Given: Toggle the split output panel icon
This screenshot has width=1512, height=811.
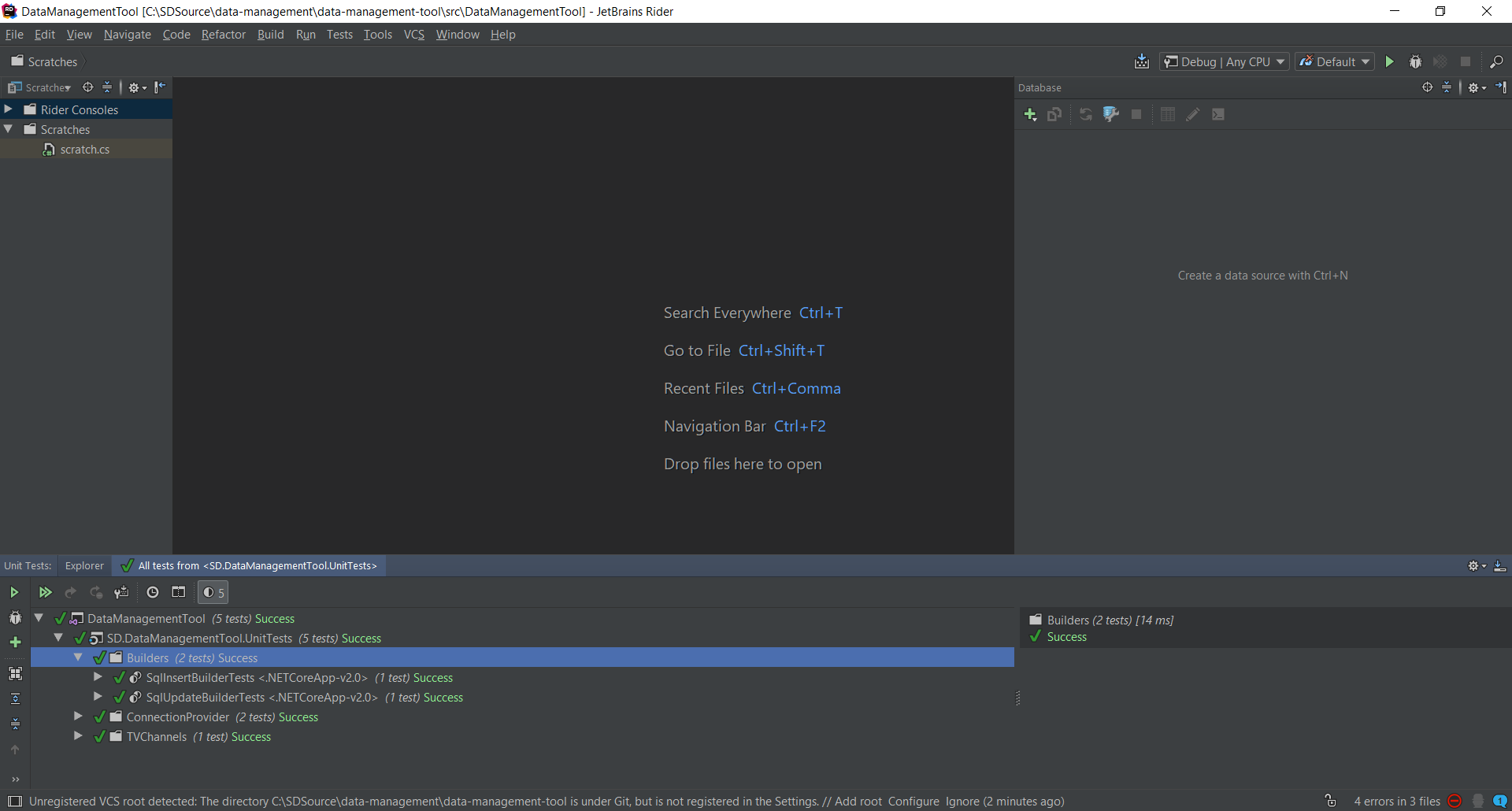Looking at the screenshot, I should [x=179, y=592].
